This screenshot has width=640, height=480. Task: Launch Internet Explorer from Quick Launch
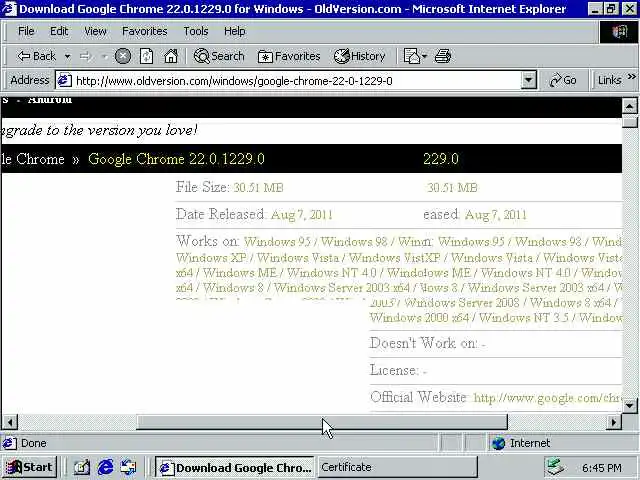tap(105, 467)
